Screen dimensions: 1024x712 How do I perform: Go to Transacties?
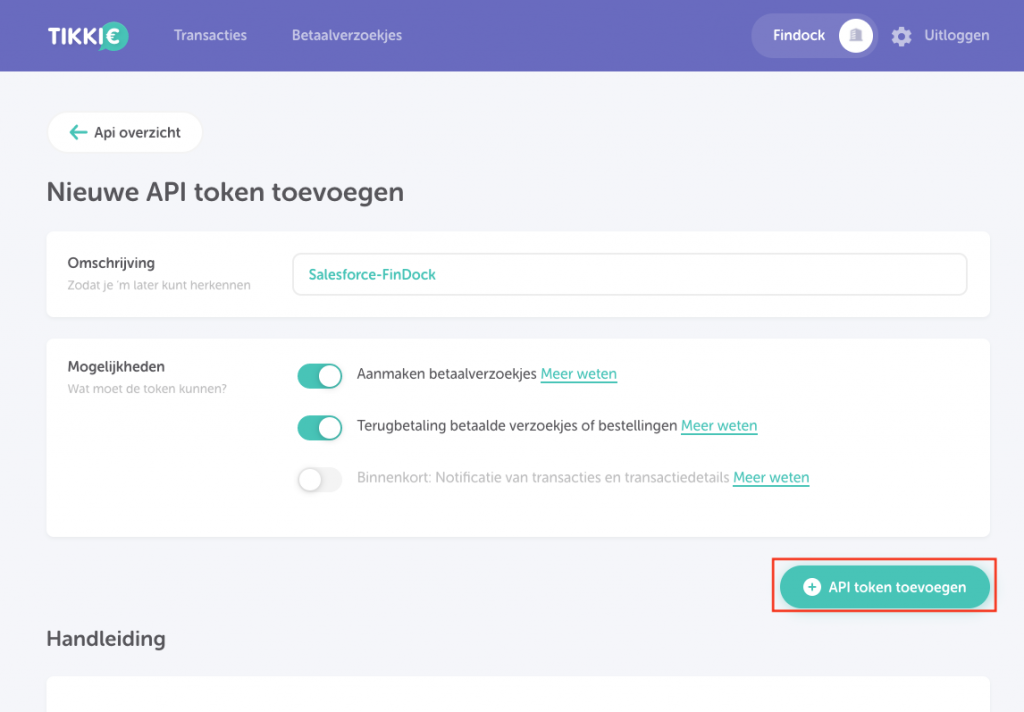(210, 35)
